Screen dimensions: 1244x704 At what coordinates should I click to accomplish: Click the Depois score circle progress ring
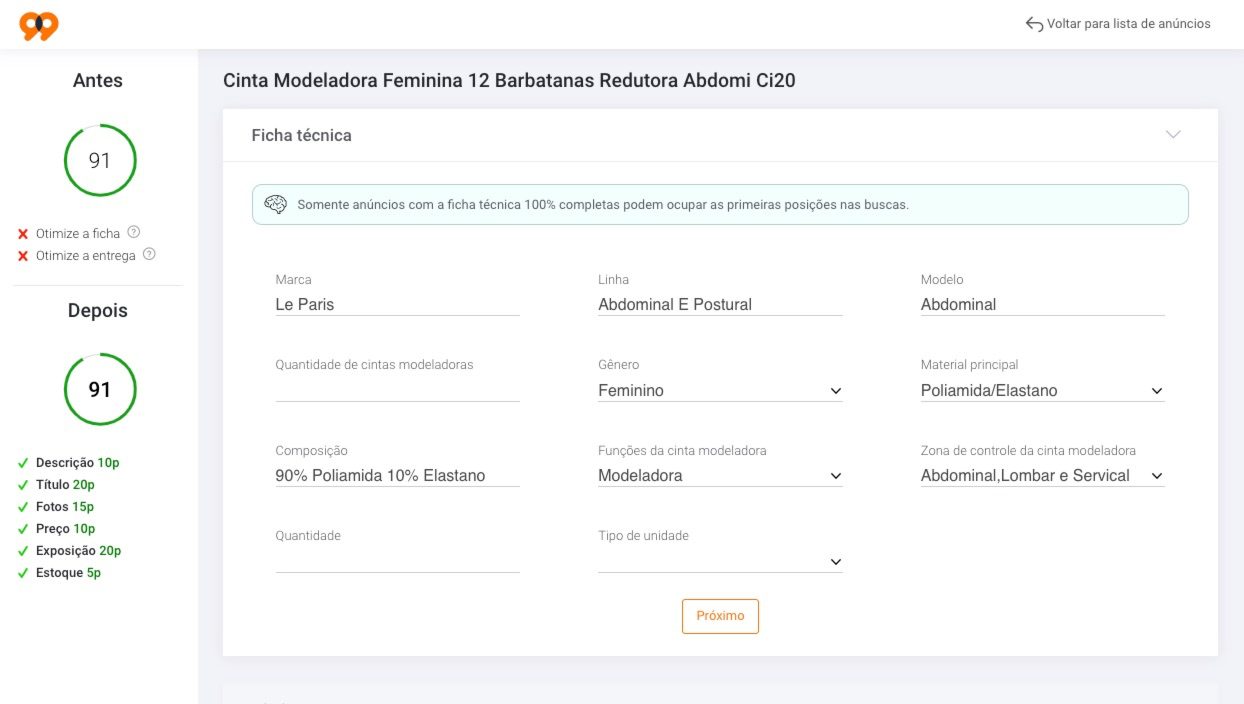[100, 389]
